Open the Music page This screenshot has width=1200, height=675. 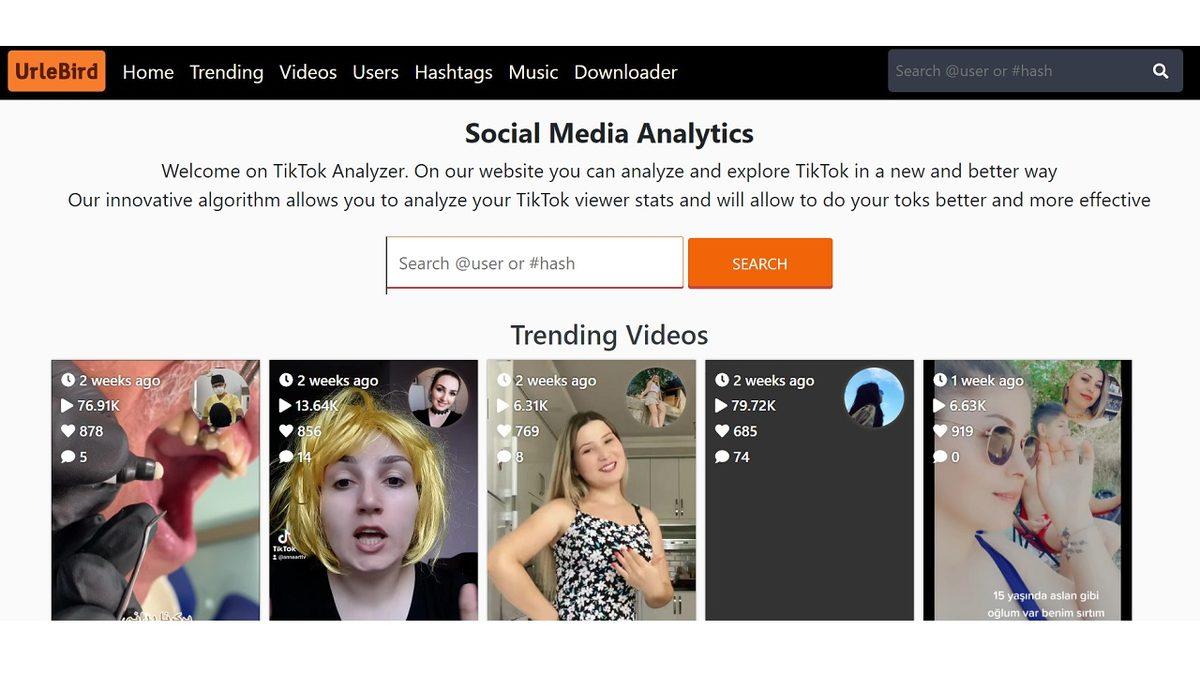[533, 72]
